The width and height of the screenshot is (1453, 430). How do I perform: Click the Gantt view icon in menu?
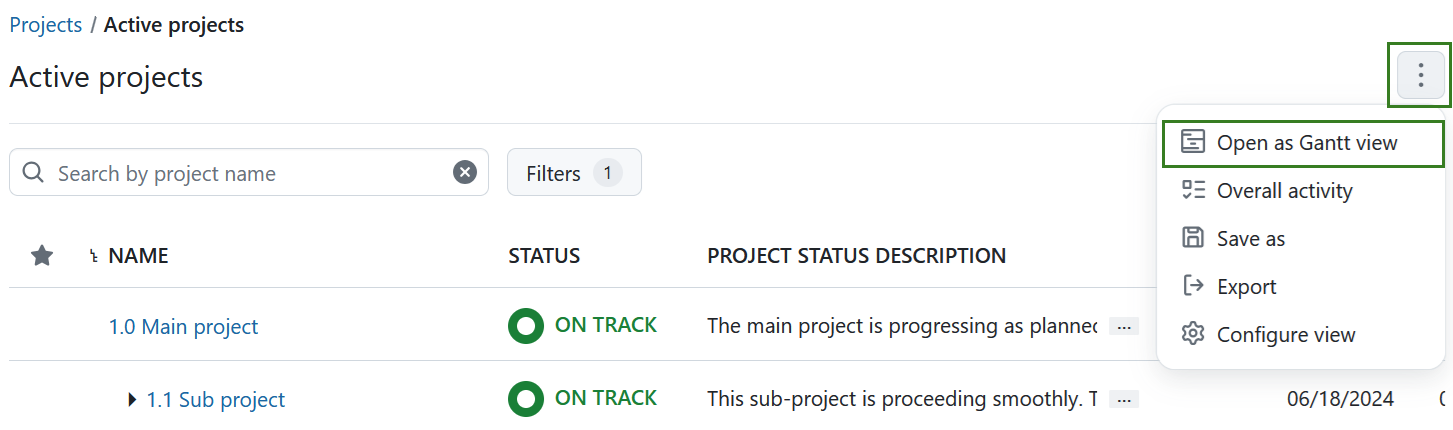1192,143
